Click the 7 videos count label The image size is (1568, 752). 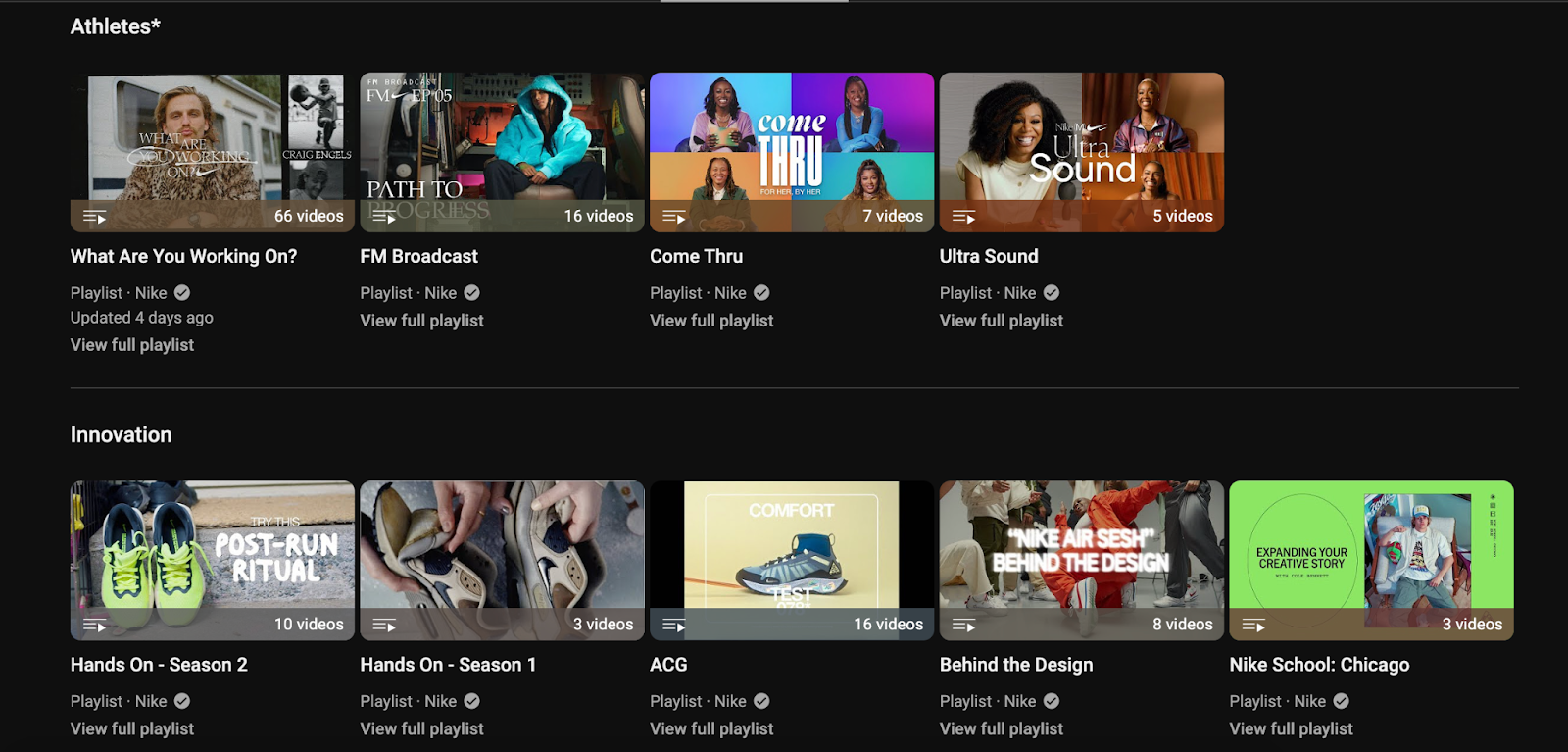tap(893, 216)
